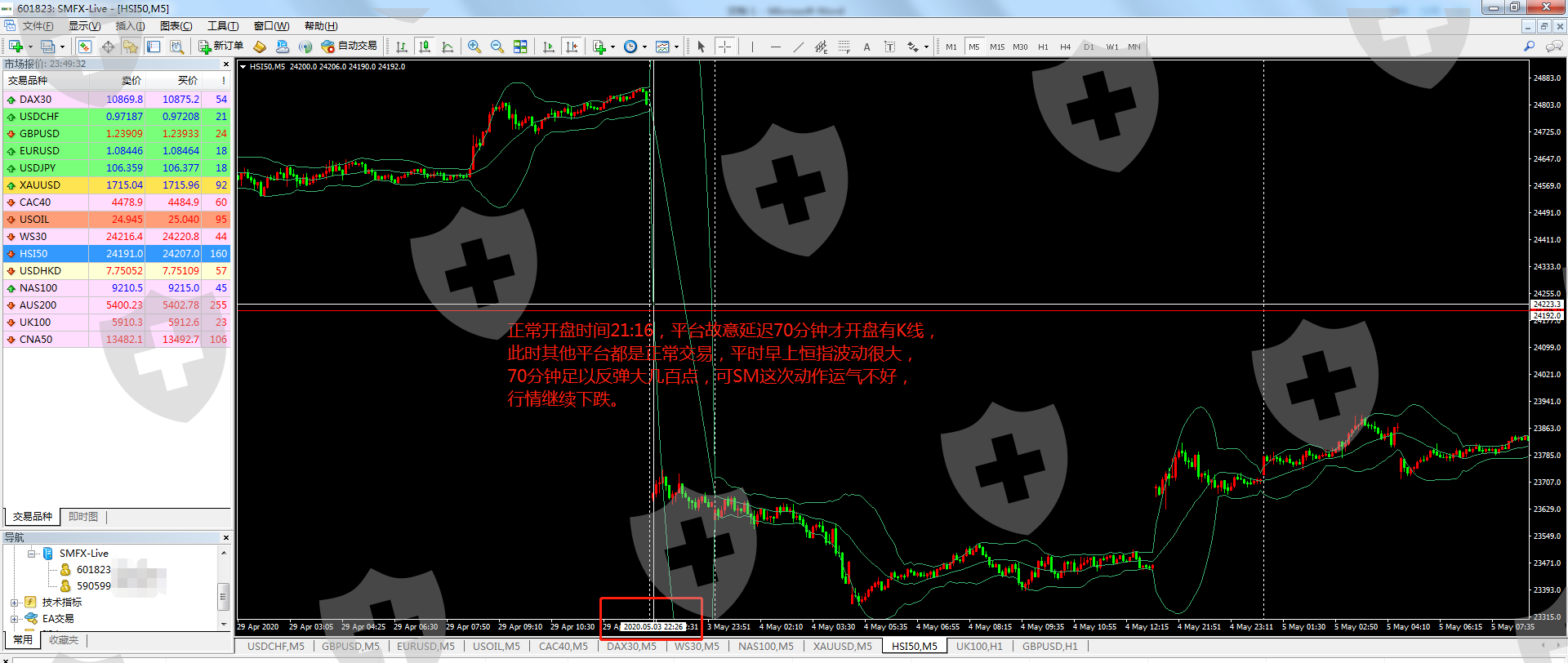
Task: Toggle the Navigator window star-folder icon
Action: 131,47
